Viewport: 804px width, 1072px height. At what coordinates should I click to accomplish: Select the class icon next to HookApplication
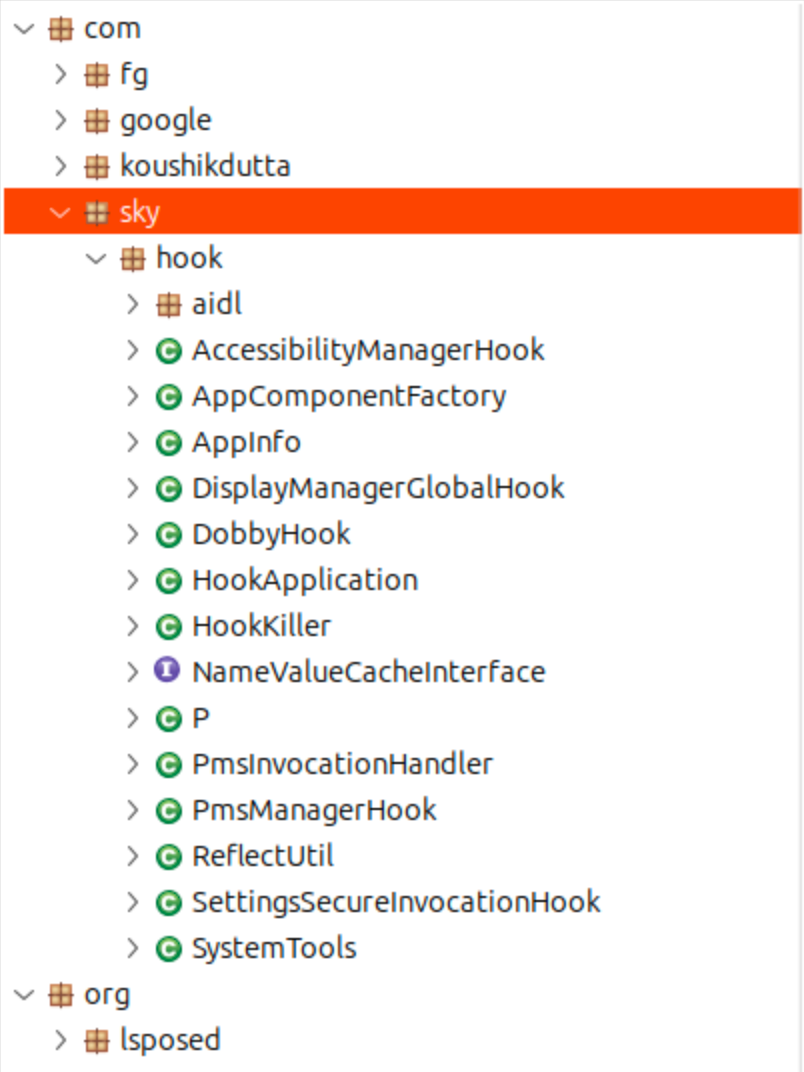pyautogui.click(x=167, y=580)
